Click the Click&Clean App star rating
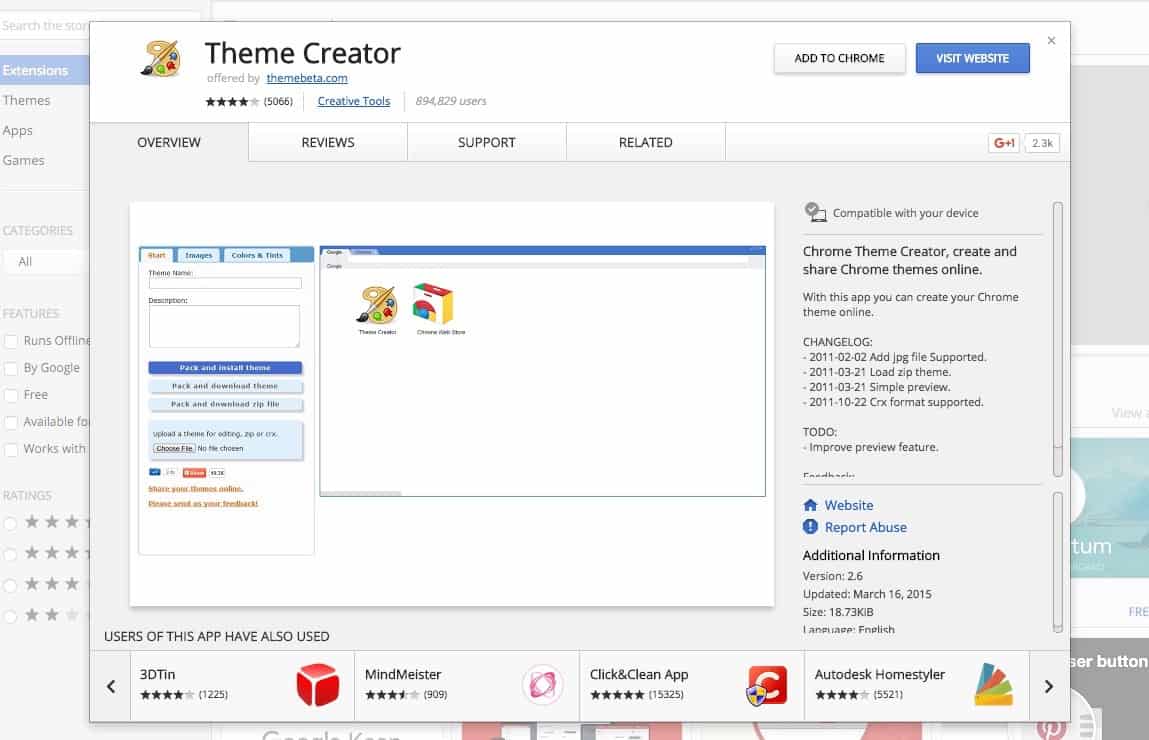This screenshot has height=740, width=1149. pyautogui.click(x=617, y=695)
